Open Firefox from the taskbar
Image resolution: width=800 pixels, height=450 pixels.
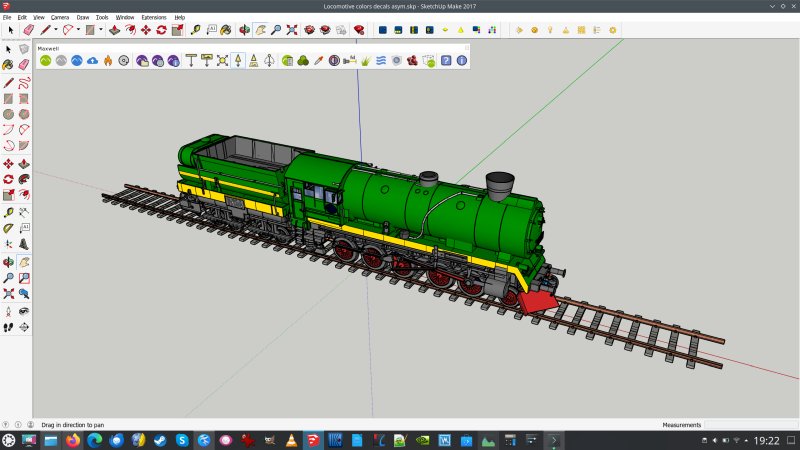click(x=73, y=440)
